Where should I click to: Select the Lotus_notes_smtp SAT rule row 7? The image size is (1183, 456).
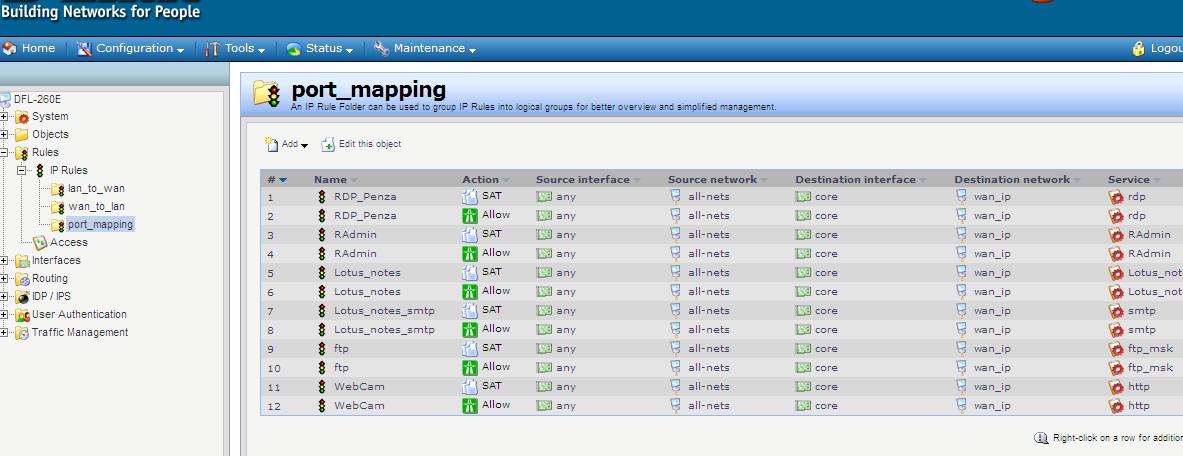[x=384, y=311]
